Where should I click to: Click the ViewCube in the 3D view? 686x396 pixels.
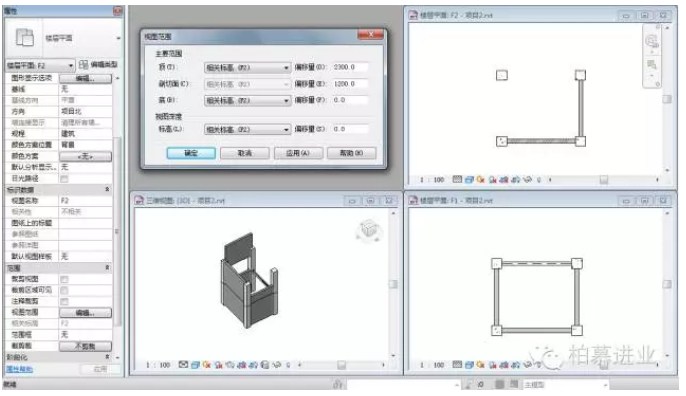[369, 230]
